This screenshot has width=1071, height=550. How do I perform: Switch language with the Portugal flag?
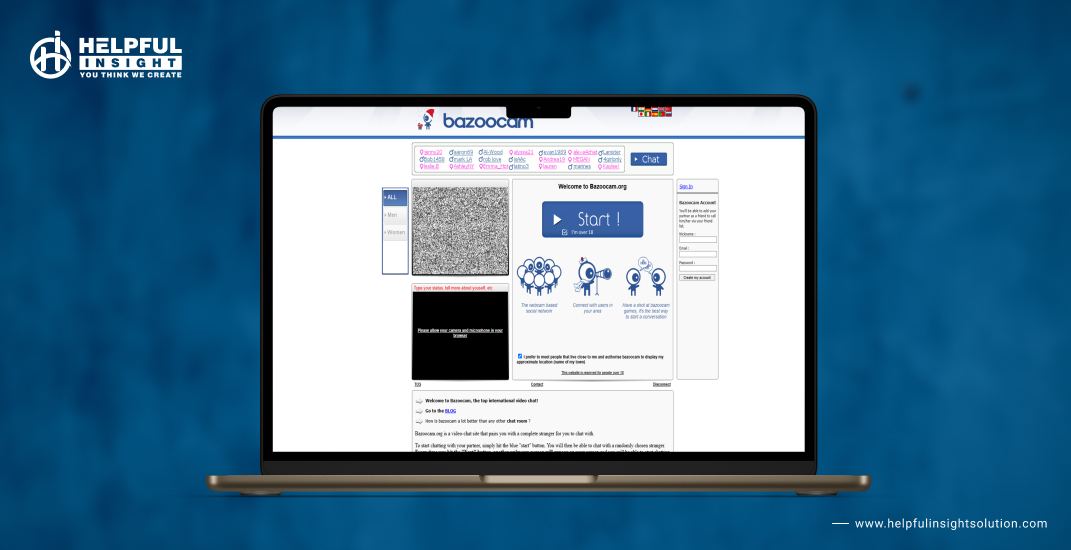(x=662, y=114)
